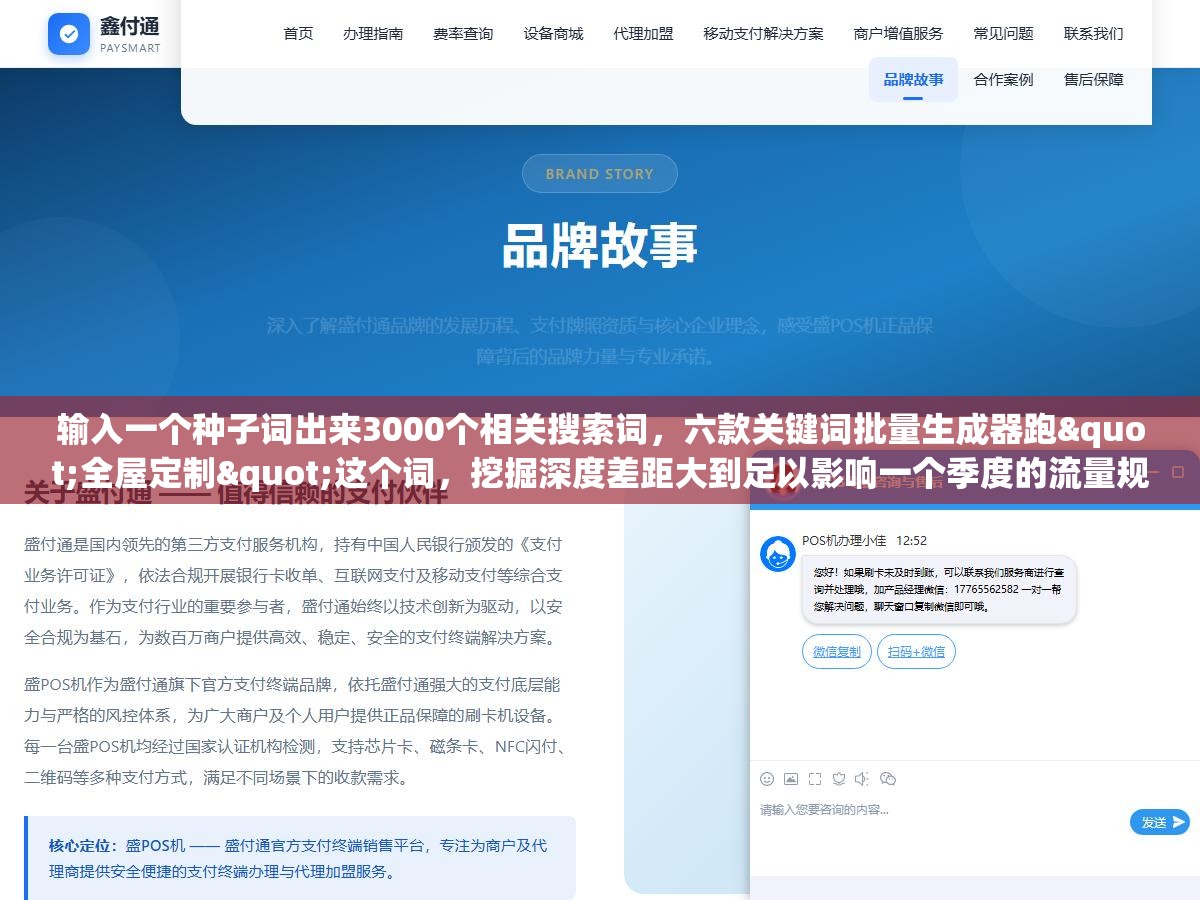Open 办理指南 menu item
The height and width of the screenshot is (900, 1200).
pos(373,33)
